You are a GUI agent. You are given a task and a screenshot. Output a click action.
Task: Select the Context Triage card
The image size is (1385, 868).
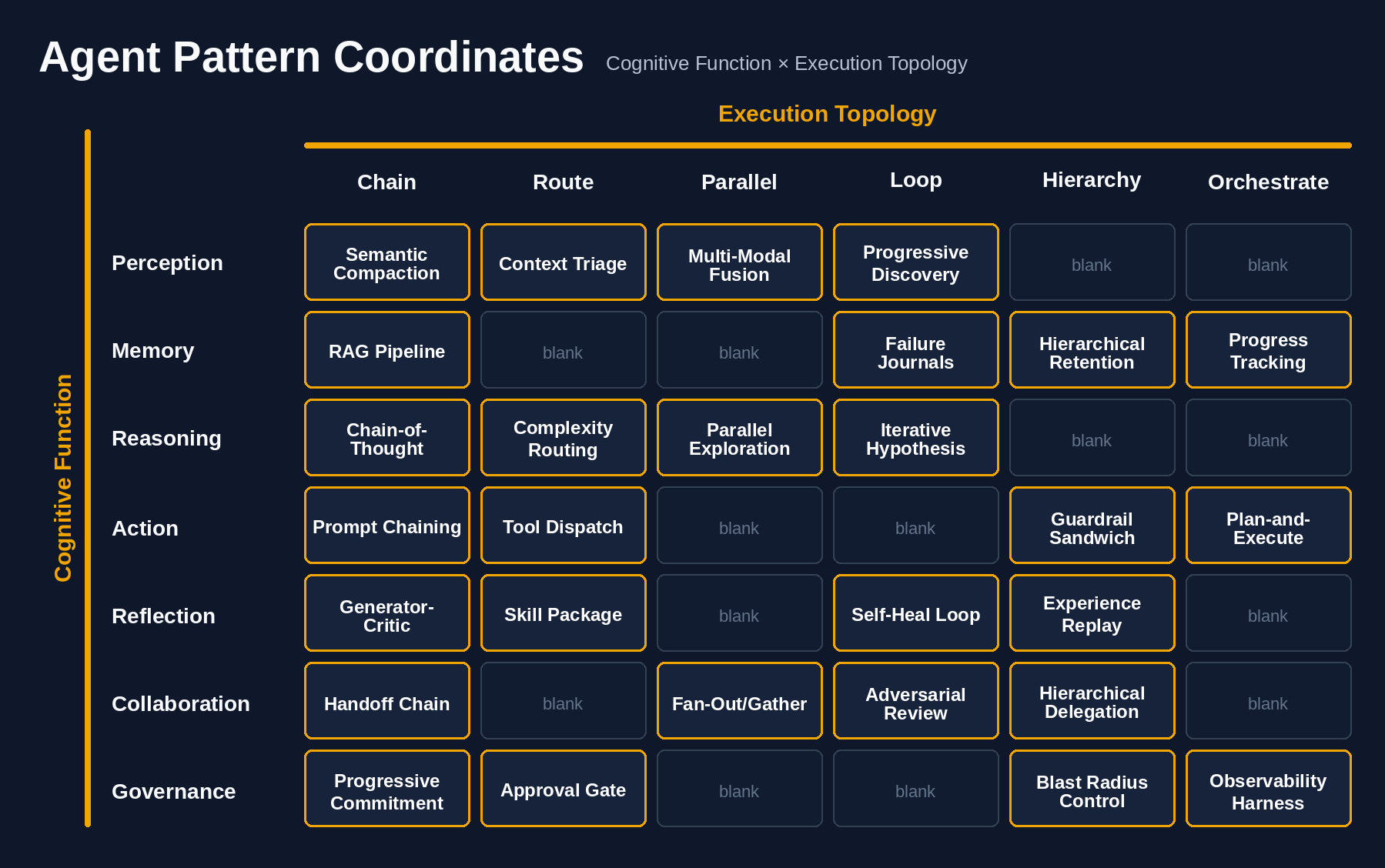click(x=563, y=262)
